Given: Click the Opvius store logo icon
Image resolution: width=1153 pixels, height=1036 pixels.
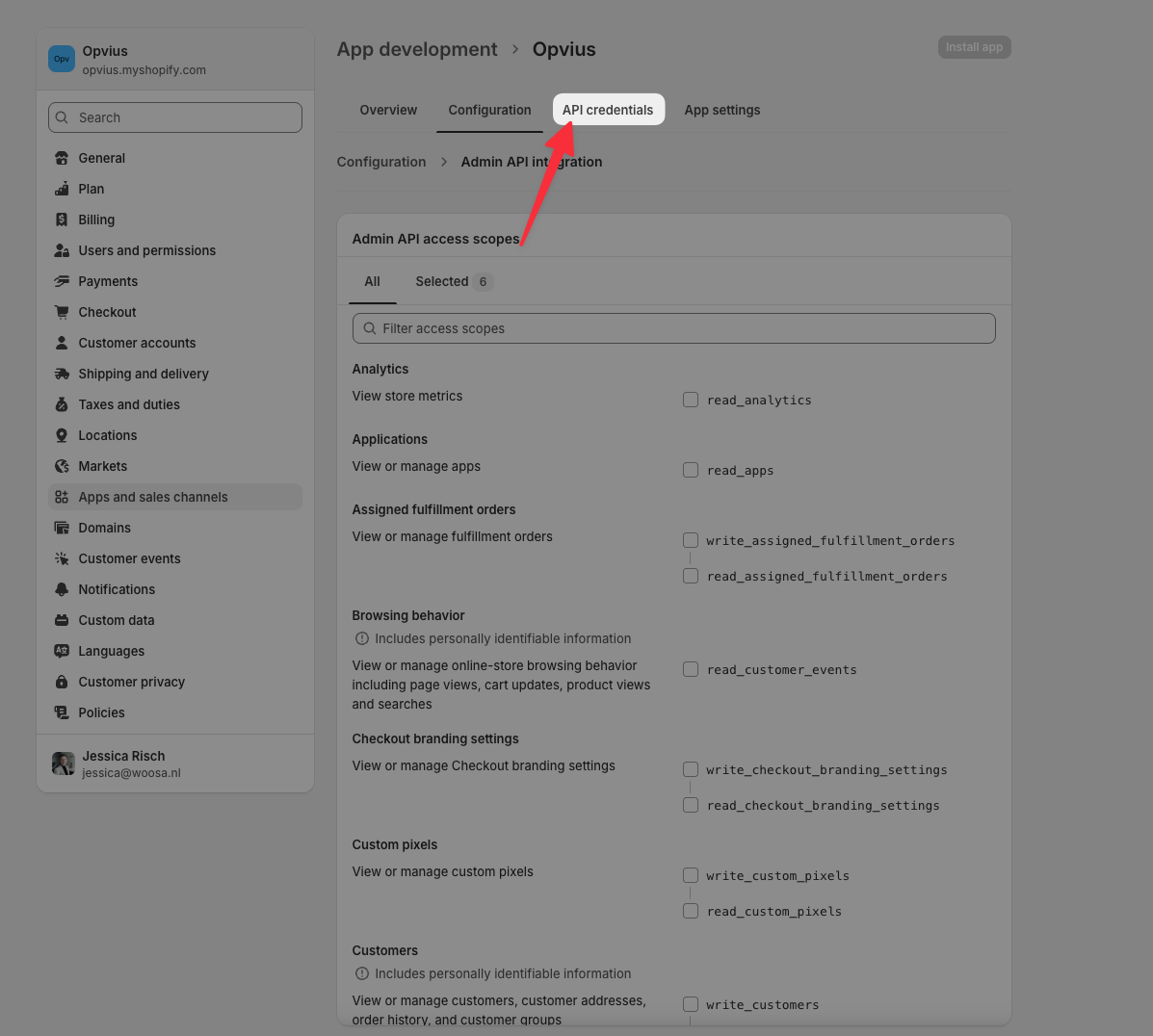Looking at the screenshot, I should point(62,59).
